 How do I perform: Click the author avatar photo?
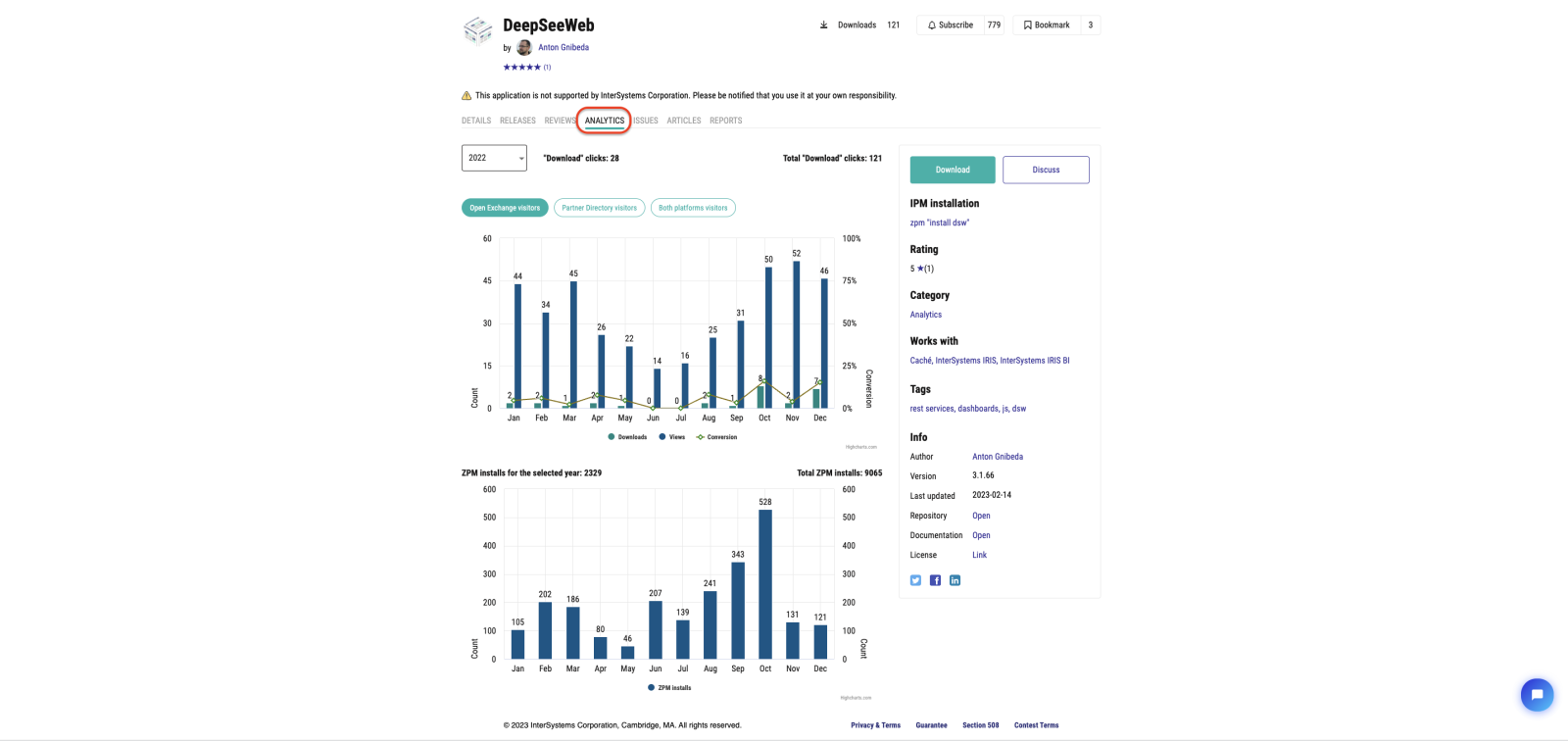(x=524, y=48)
